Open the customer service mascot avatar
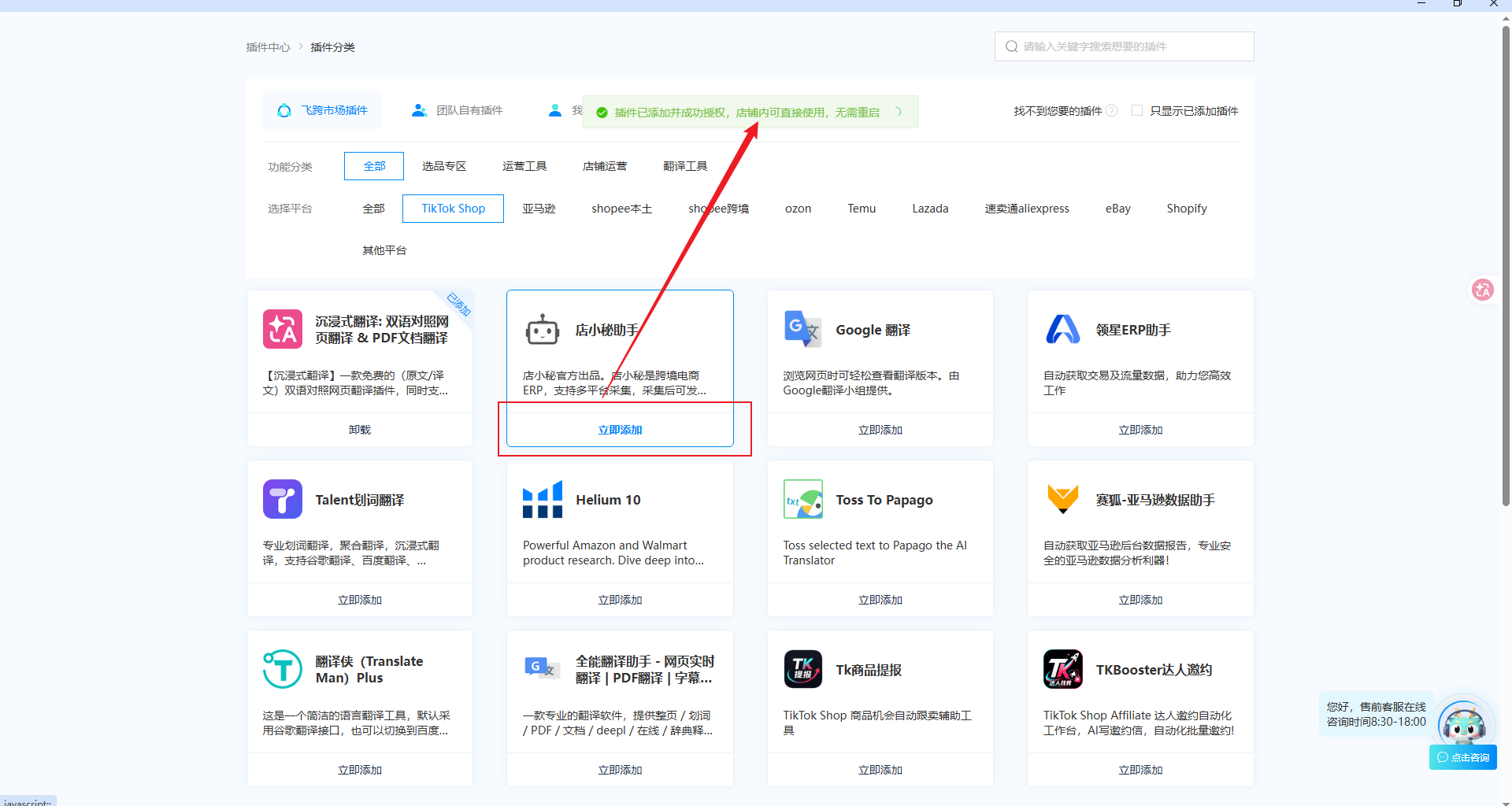Image resolution: width=1512 pixels, height=806 pixels. 1463,723
